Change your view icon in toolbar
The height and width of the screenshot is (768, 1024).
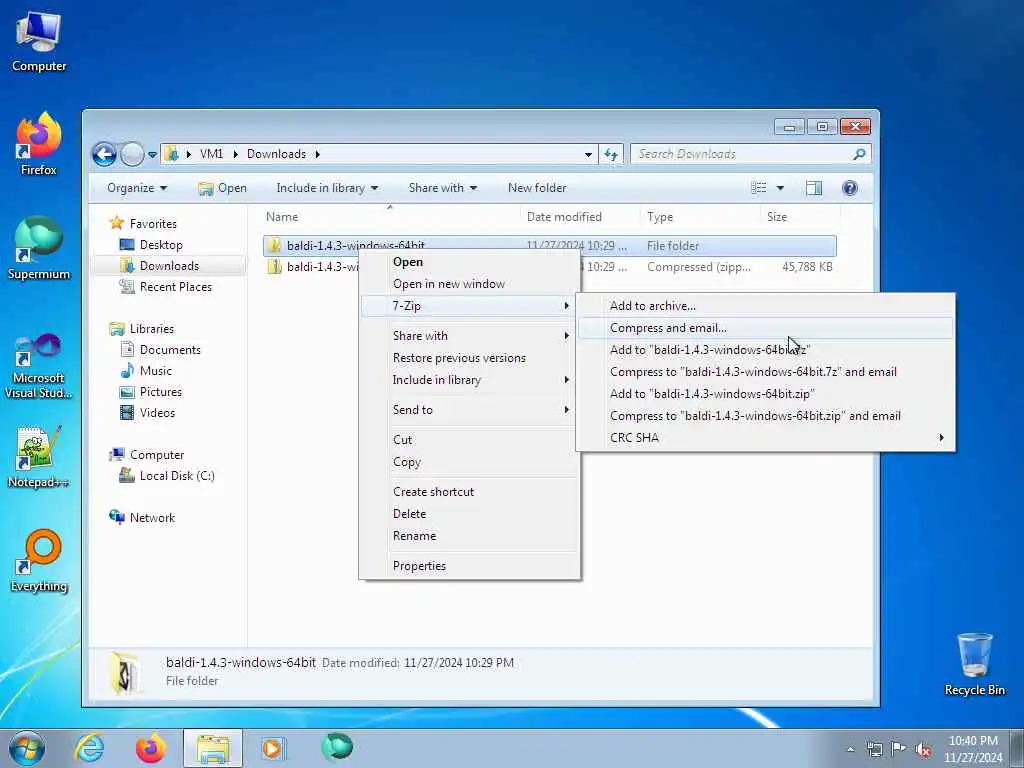[x=759, y=188]
